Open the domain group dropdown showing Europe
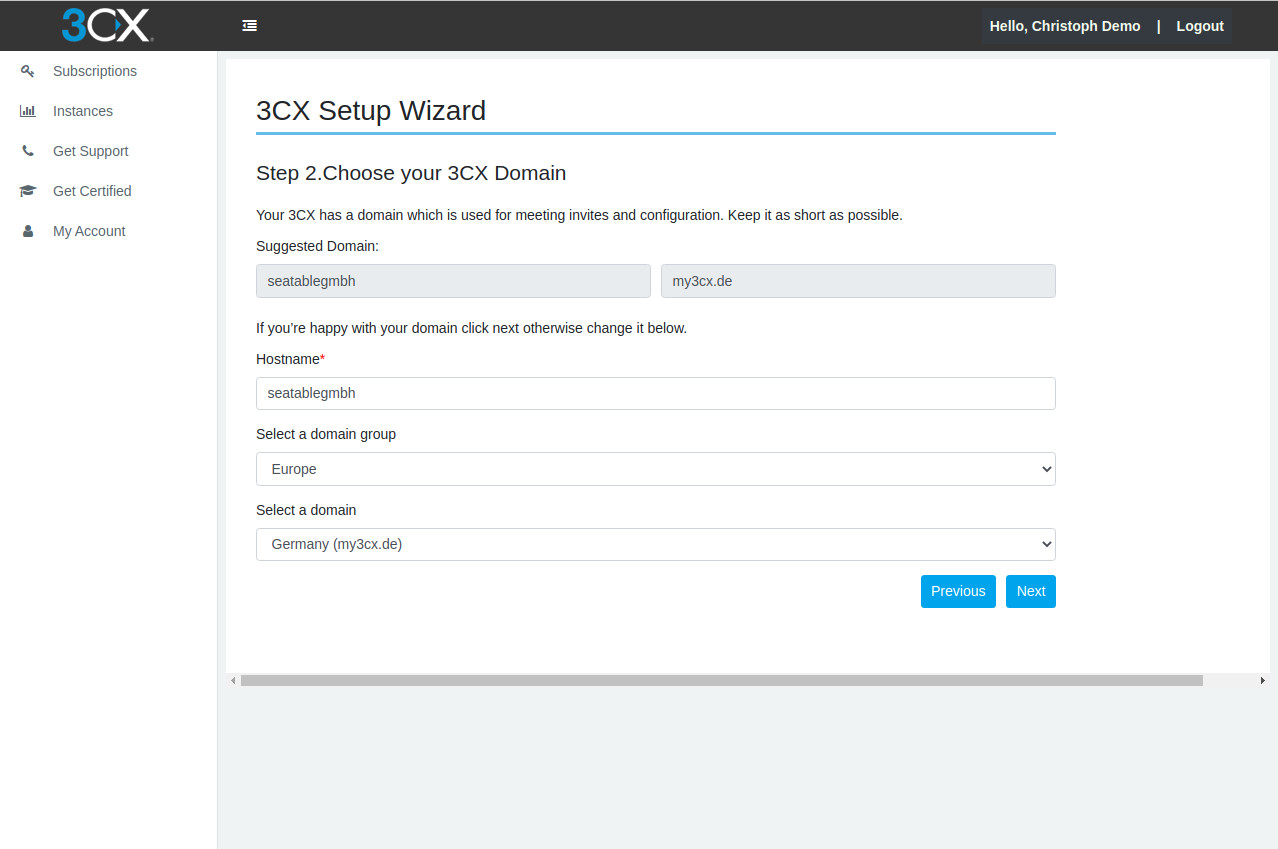The height and width of the screenshot is (849, 1278). click(656, 469)
